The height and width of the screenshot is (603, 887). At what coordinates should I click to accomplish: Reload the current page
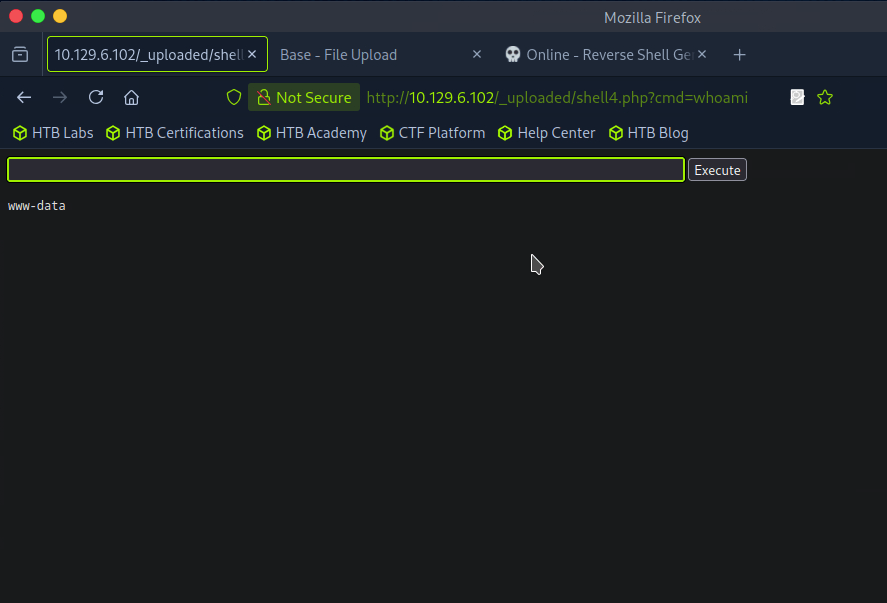96,97
